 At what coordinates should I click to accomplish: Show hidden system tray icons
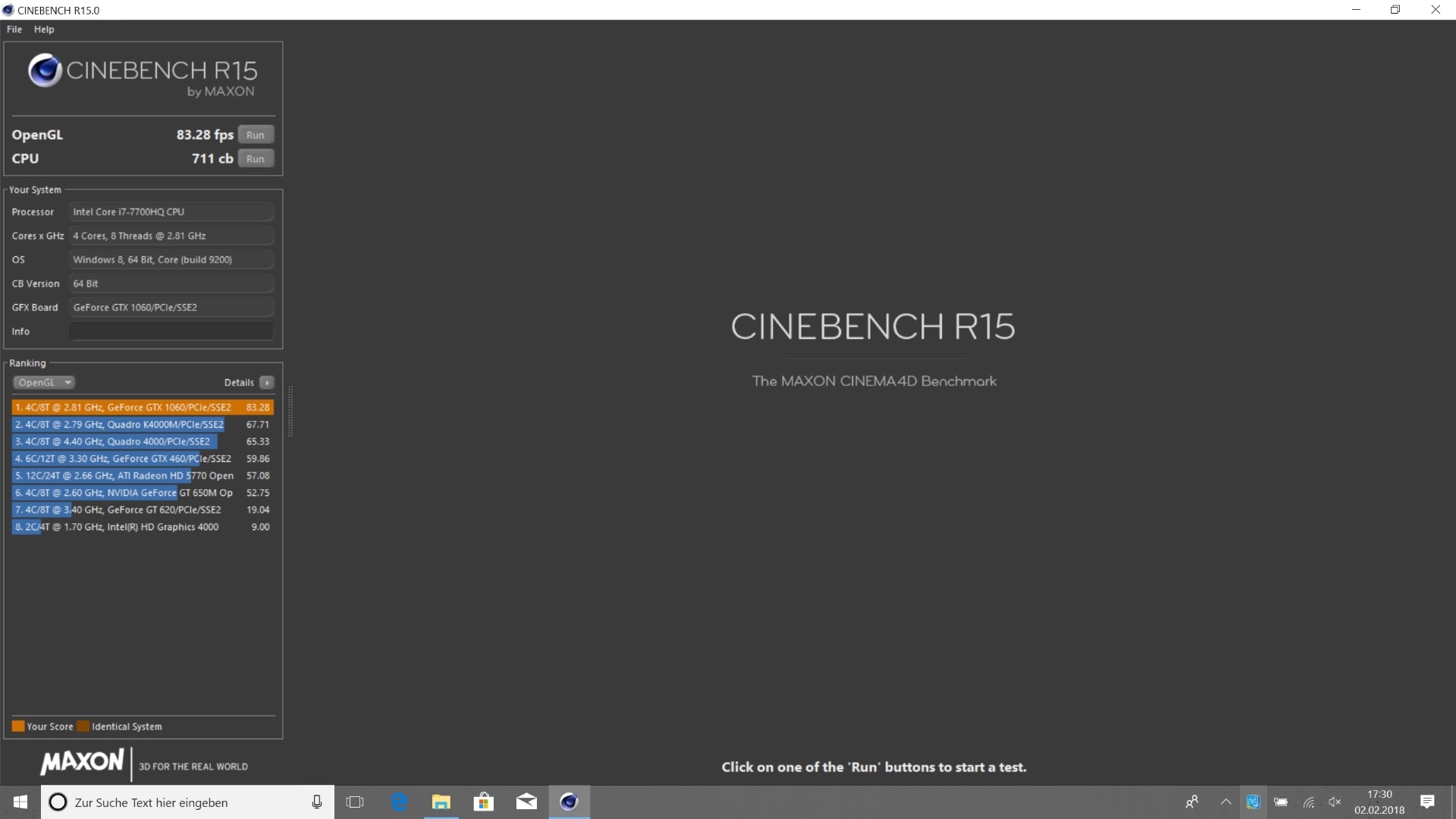point(1225,802)
